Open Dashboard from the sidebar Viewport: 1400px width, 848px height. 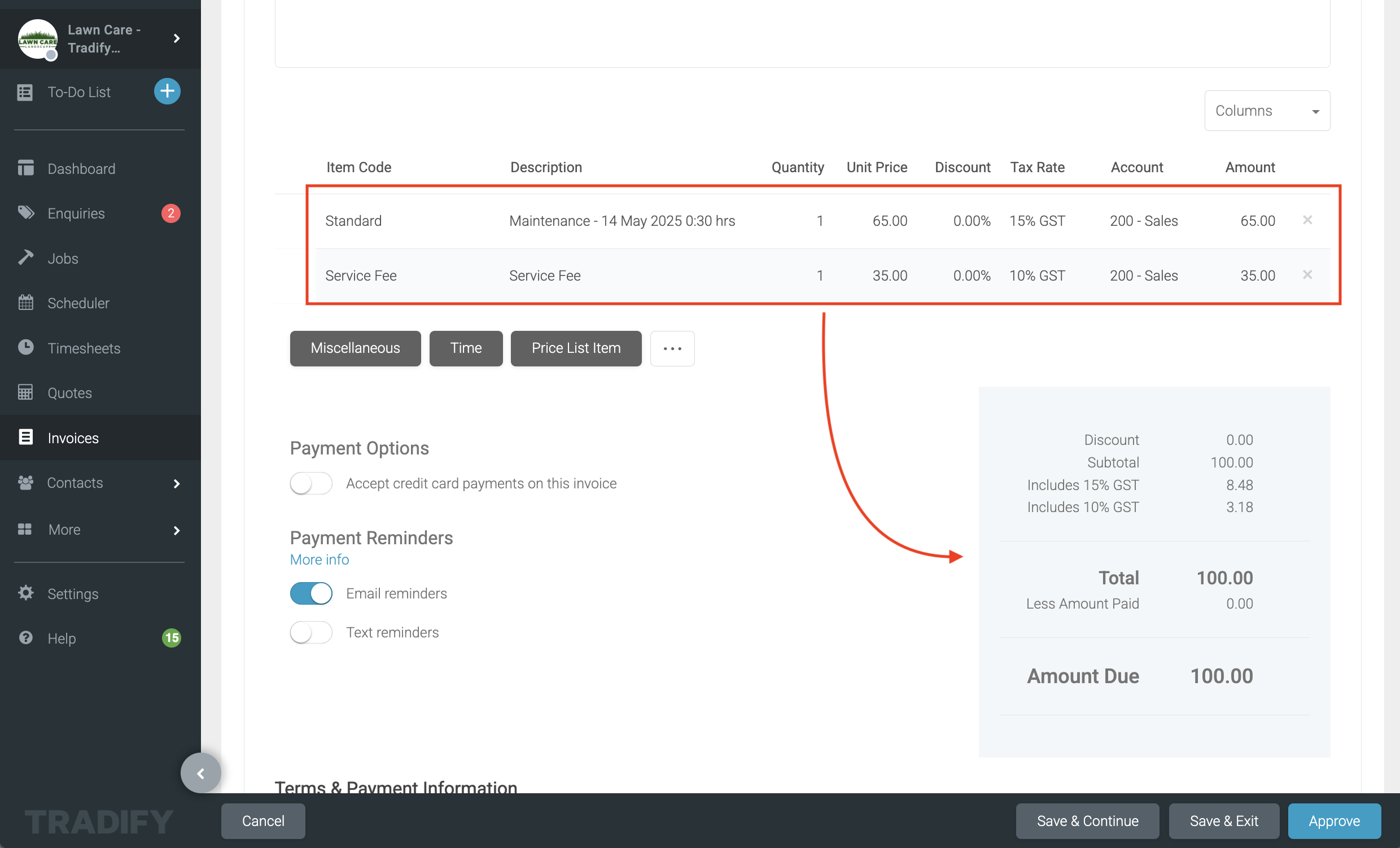(x=81, y=169)
